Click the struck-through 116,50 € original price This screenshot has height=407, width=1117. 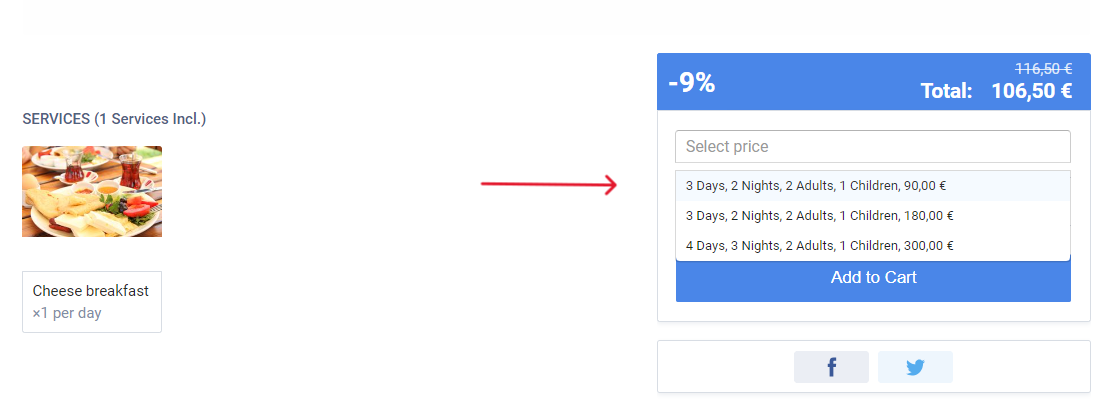[x=1044, y=68]
